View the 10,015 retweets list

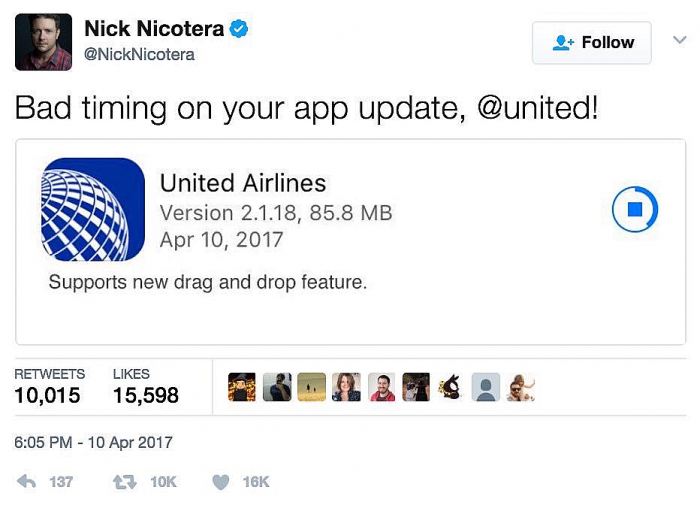(x=49, y=387)
